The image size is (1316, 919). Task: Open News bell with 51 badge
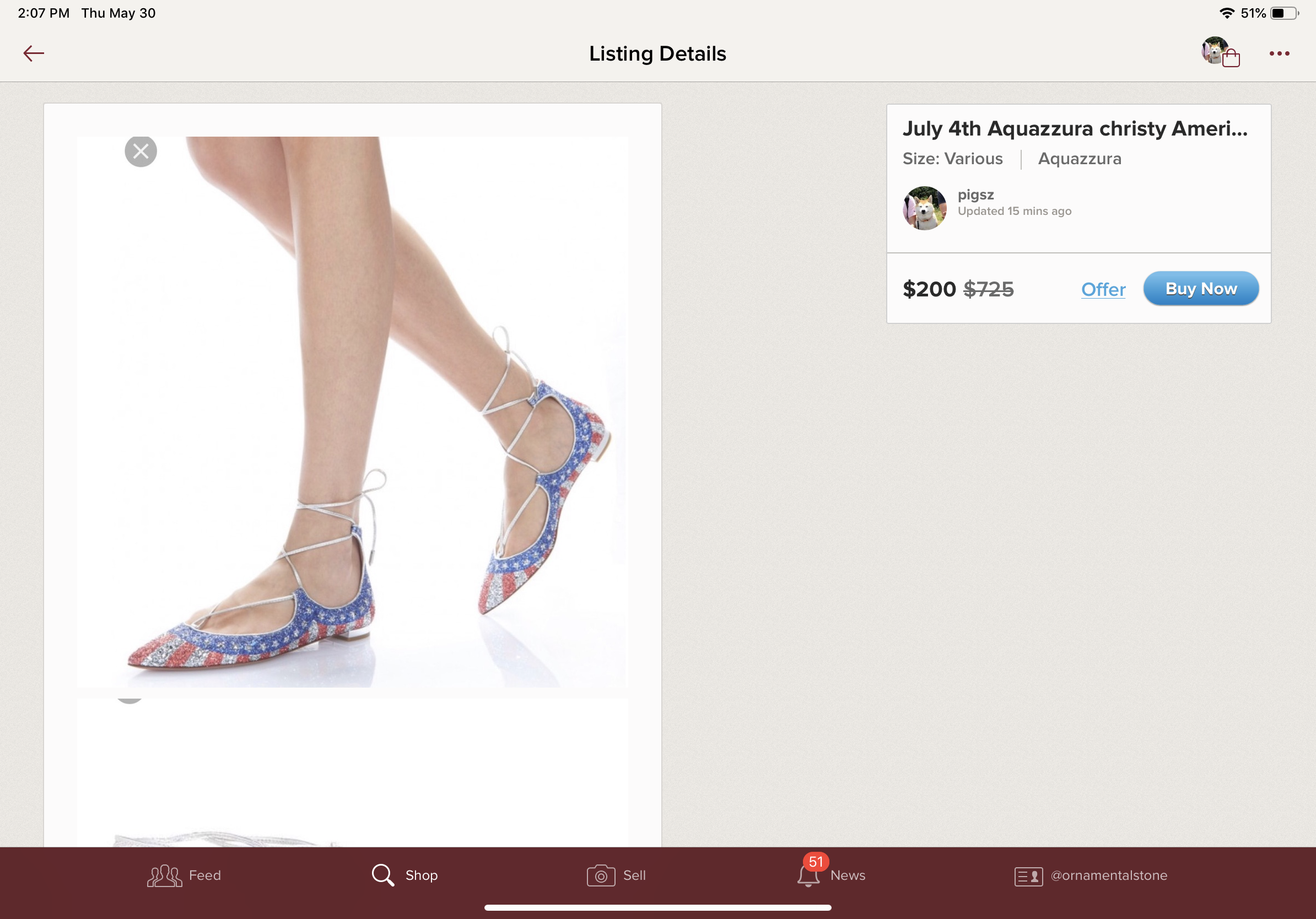pos(808,875)
